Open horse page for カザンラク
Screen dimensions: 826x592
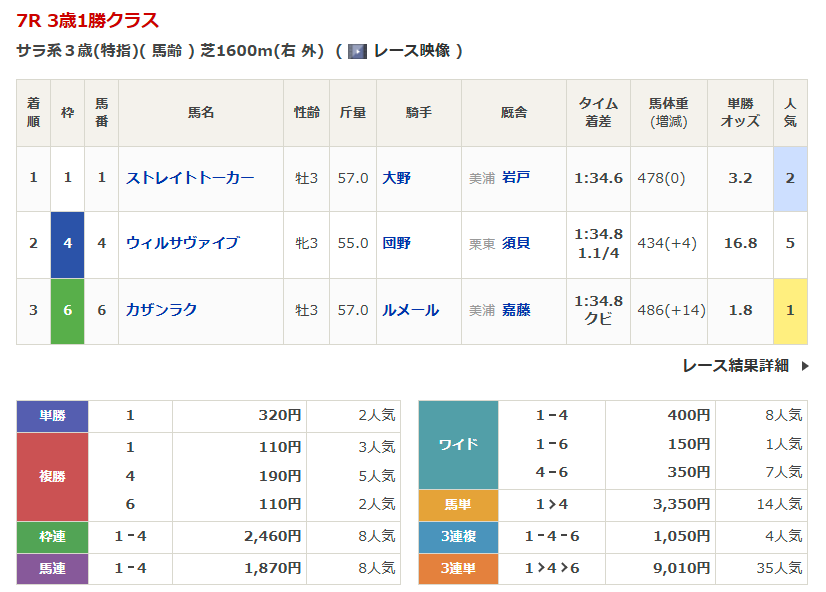[x=161, y=310]
